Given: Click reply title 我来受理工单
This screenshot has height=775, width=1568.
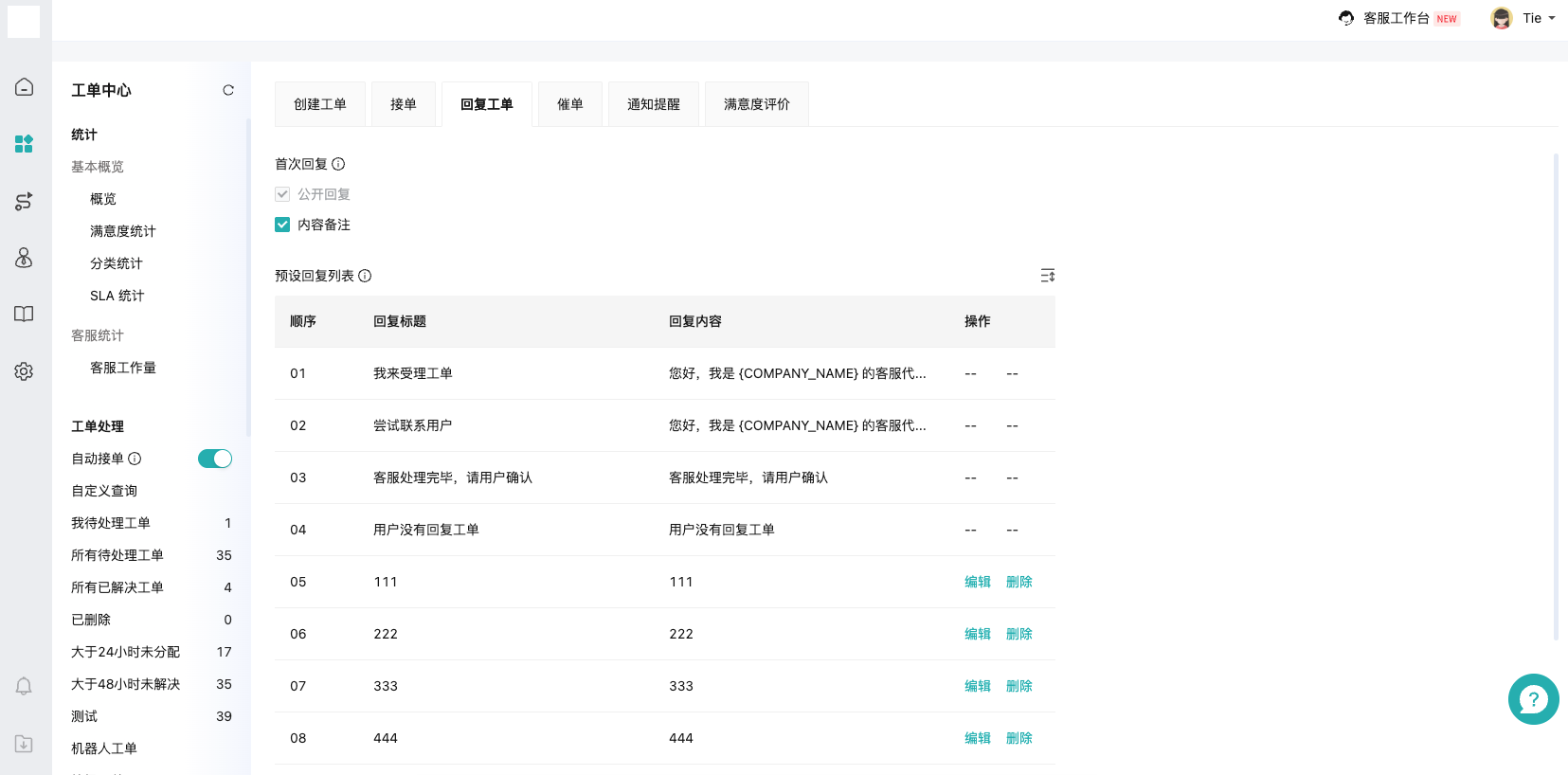Looking at the screenshot, I should tap(413, 373).
